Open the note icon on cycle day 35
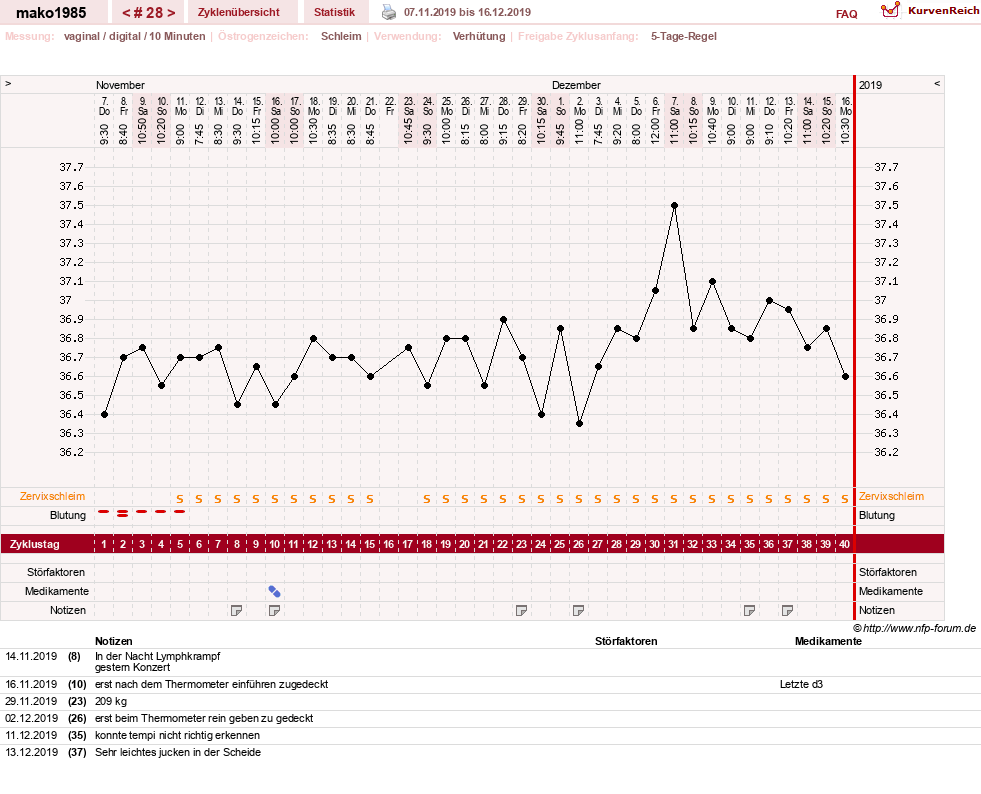The height and width of the screenshot is (794, 981). (x=749, y=610)
